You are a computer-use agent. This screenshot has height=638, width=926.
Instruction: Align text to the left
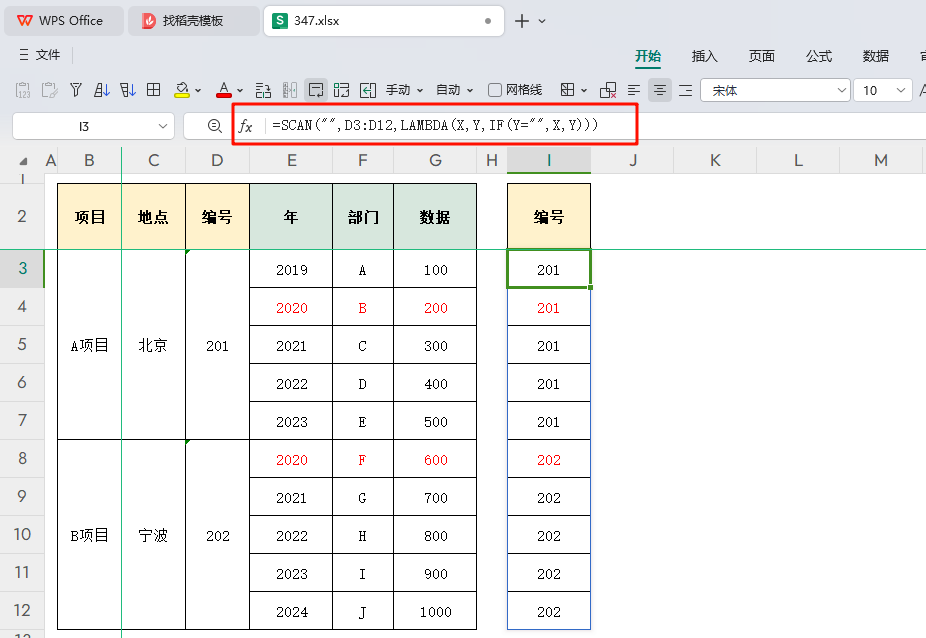[634, 90]
